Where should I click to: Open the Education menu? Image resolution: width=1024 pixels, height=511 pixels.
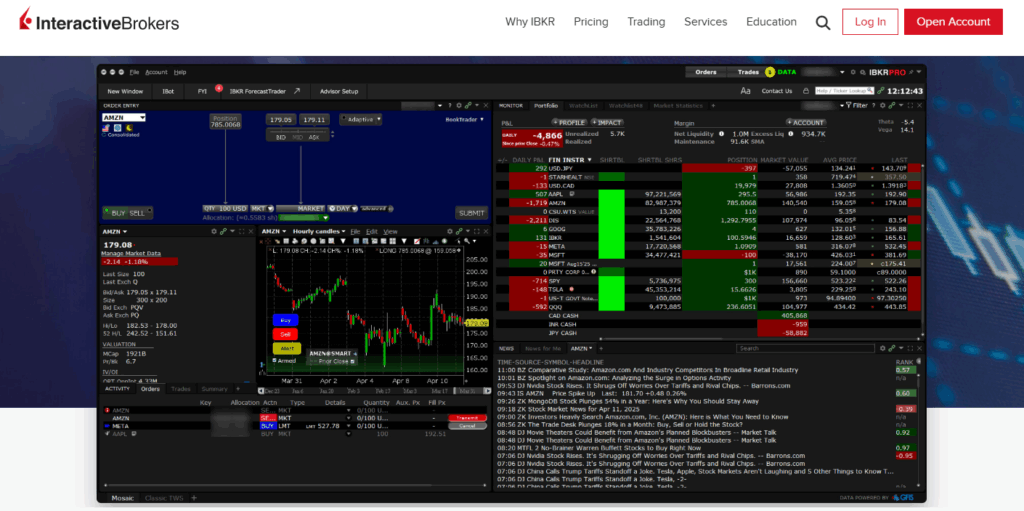[x=771, y=22]
